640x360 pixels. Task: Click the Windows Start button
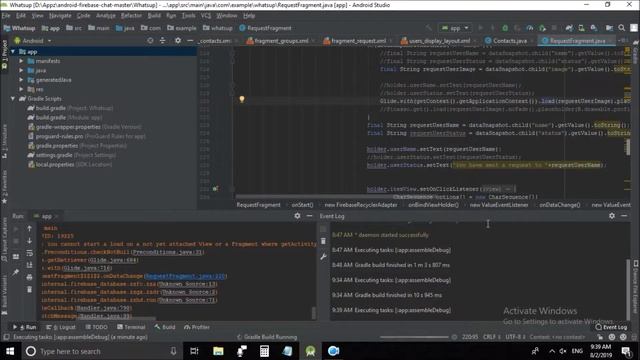[x=10, y=351]
